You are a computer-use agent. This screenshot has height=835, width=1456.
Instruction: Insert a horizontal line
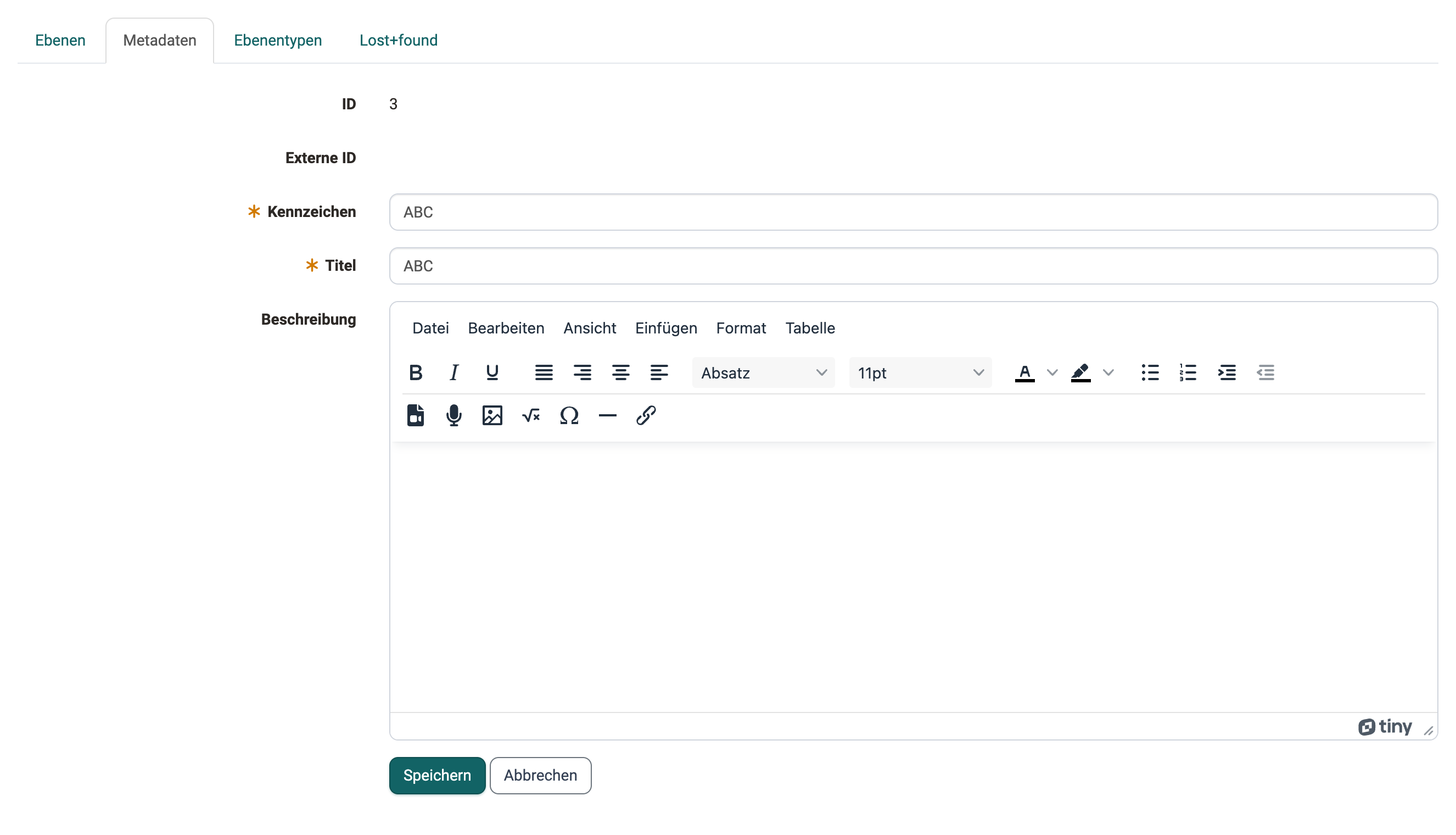[607, 415]
